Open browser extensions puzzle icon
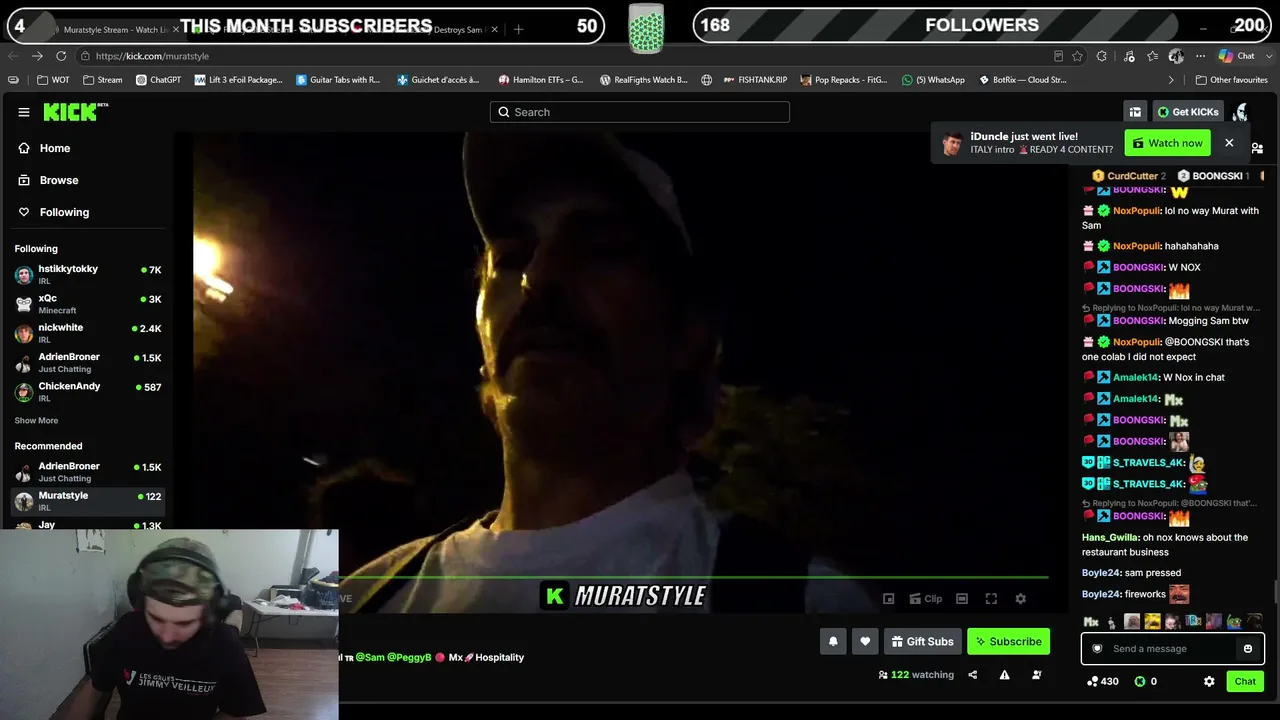Screen dimensions: 1280x720 click(1102, 56)
